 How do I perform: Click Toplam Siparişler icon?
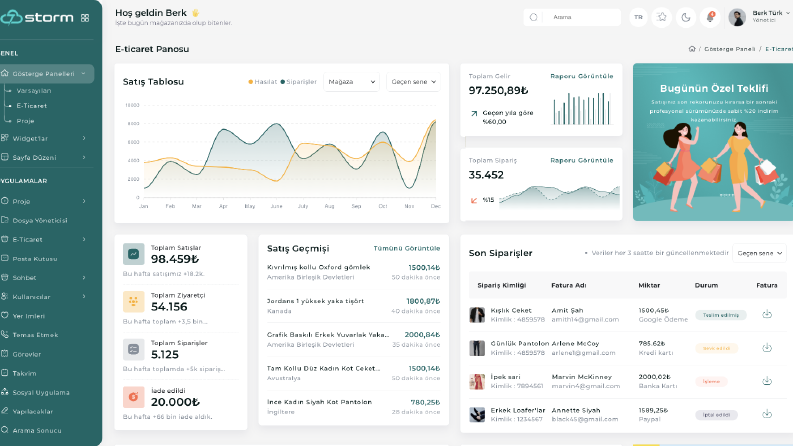coord(134,349)
